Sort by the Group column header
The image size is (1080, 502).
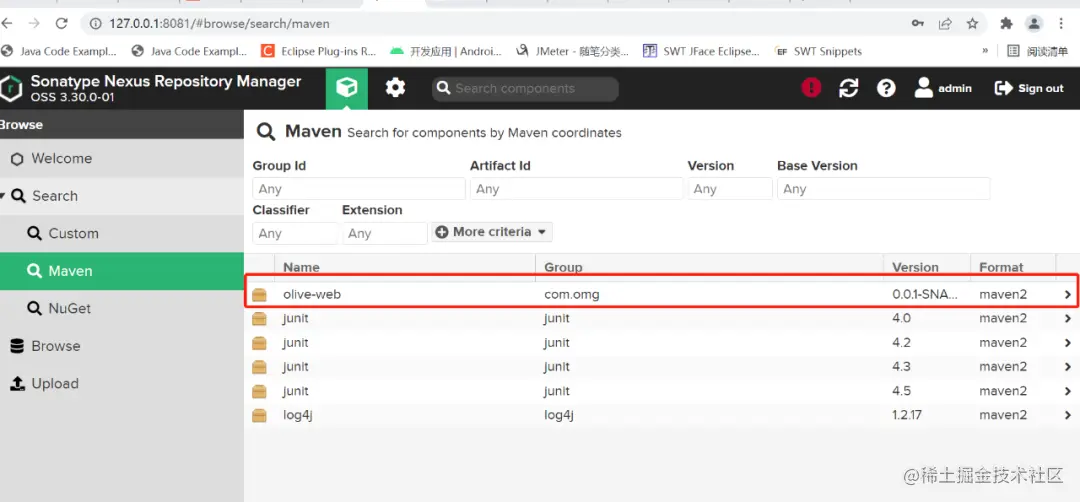[x=709, y=267]
